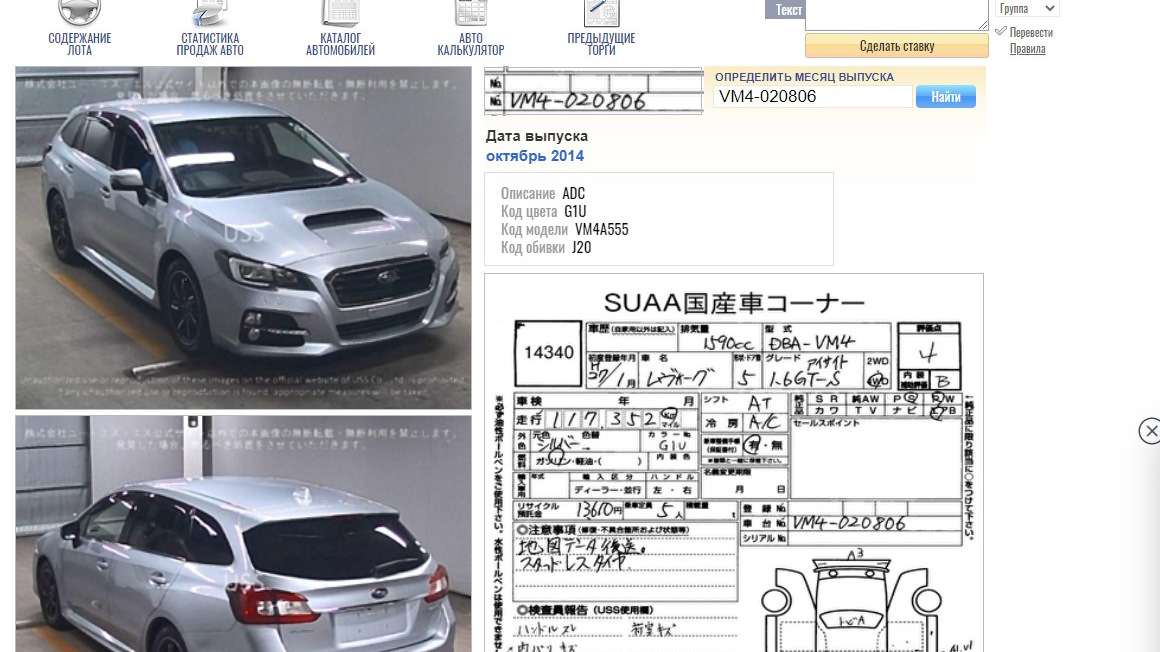The width and height of the screenshot is (1160, 652).
Task: Click the Сделать ставку button
Action: pos(897,46)
